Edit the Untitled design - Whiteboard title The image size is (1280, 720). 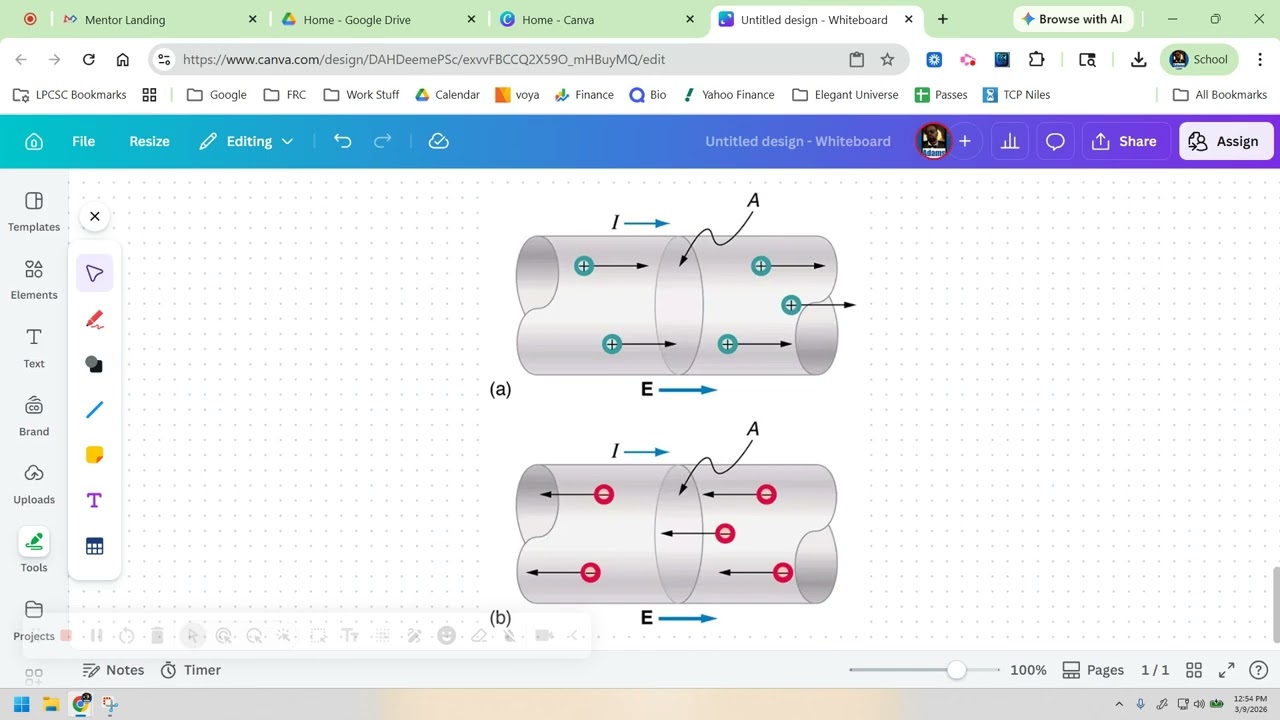(798, 141)
